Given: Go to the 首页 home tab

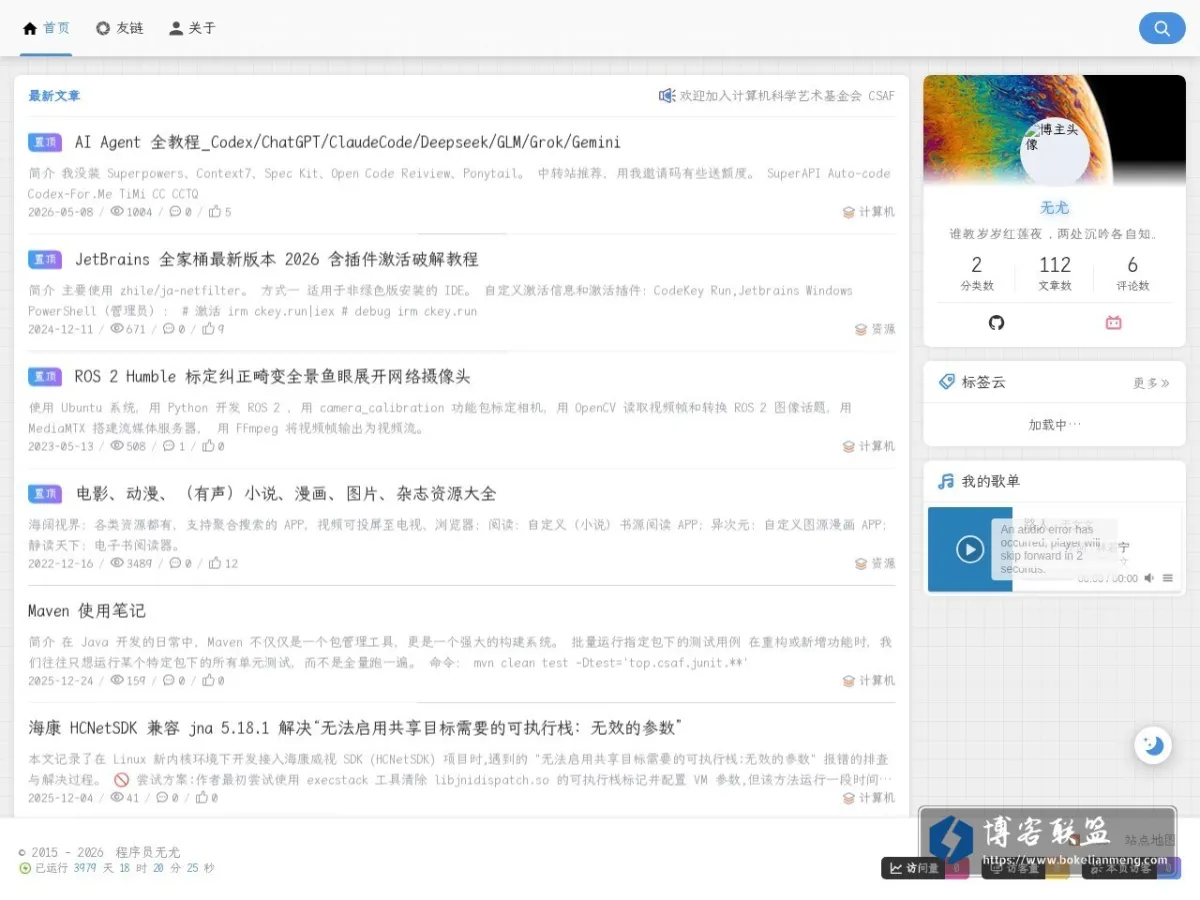Looking at the screenshot, I should point(46,28).
